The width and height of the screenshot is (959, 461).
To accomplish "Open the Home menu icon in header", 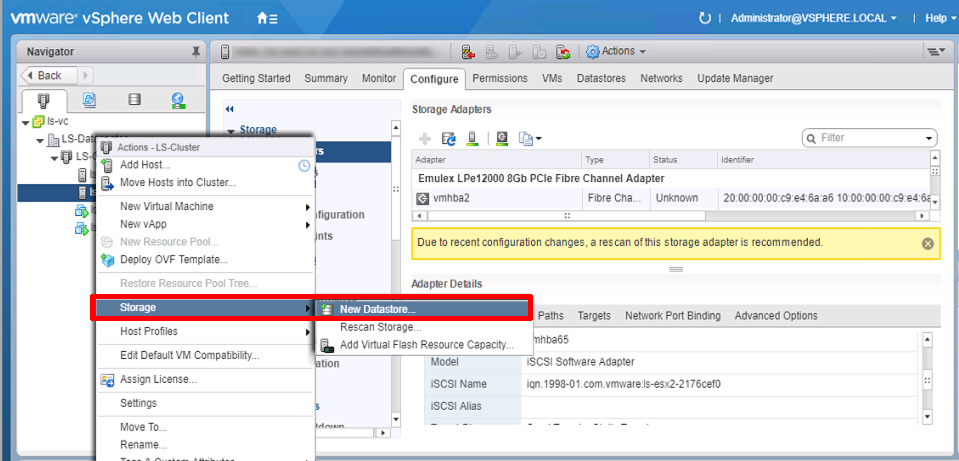I will (x=267, y=18).
